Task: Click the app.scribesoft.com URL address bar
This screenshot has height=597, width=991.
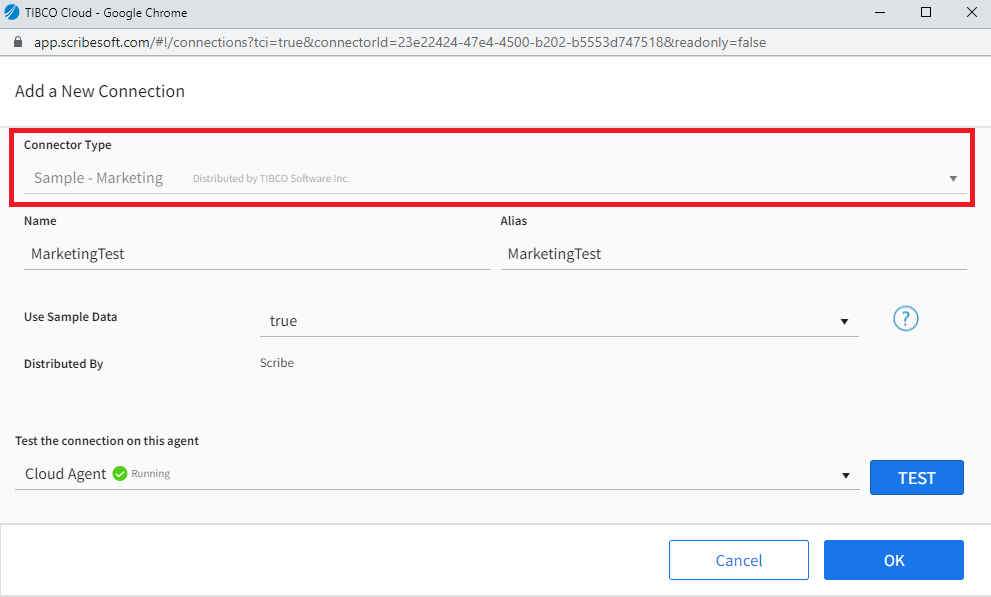Action: (x=399, y=42)
